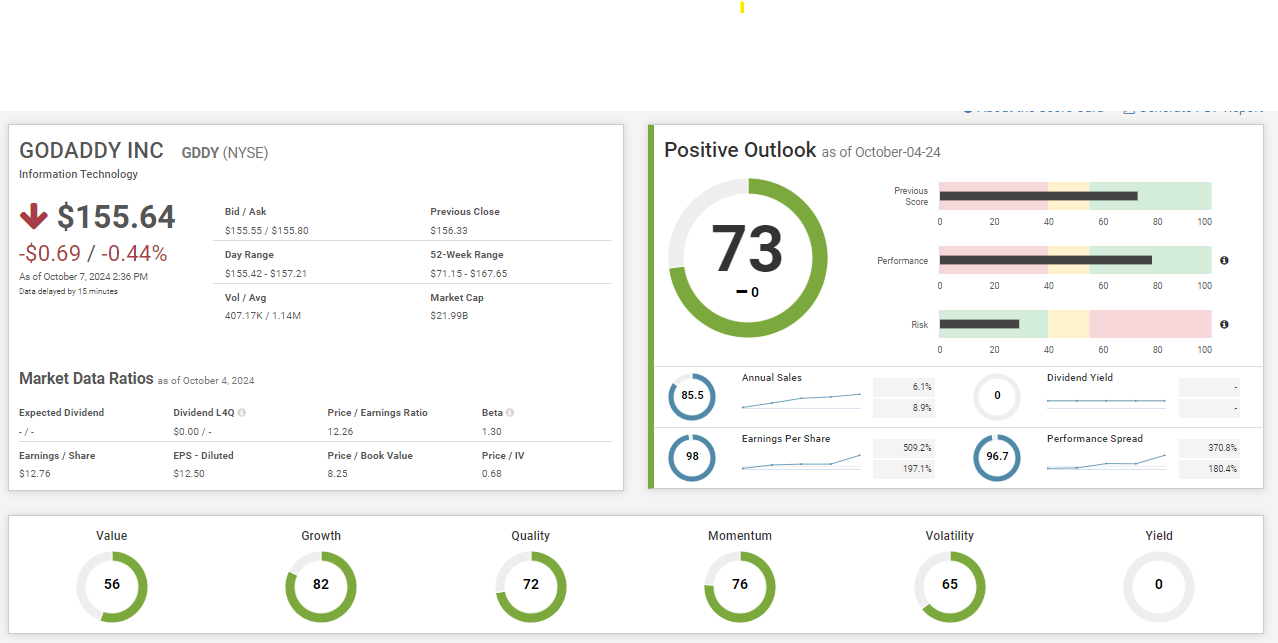Screen dimensions: 1278x643
Task: Select the Dividend Yield 0 score ring
Action: 997,396
